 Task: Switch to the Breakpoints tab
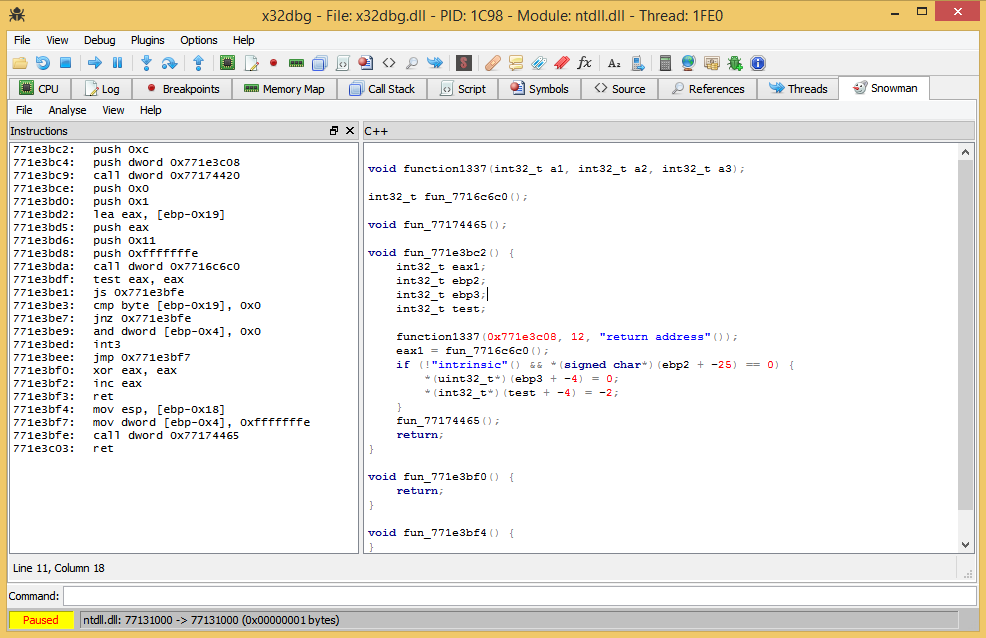click(182, 89)
